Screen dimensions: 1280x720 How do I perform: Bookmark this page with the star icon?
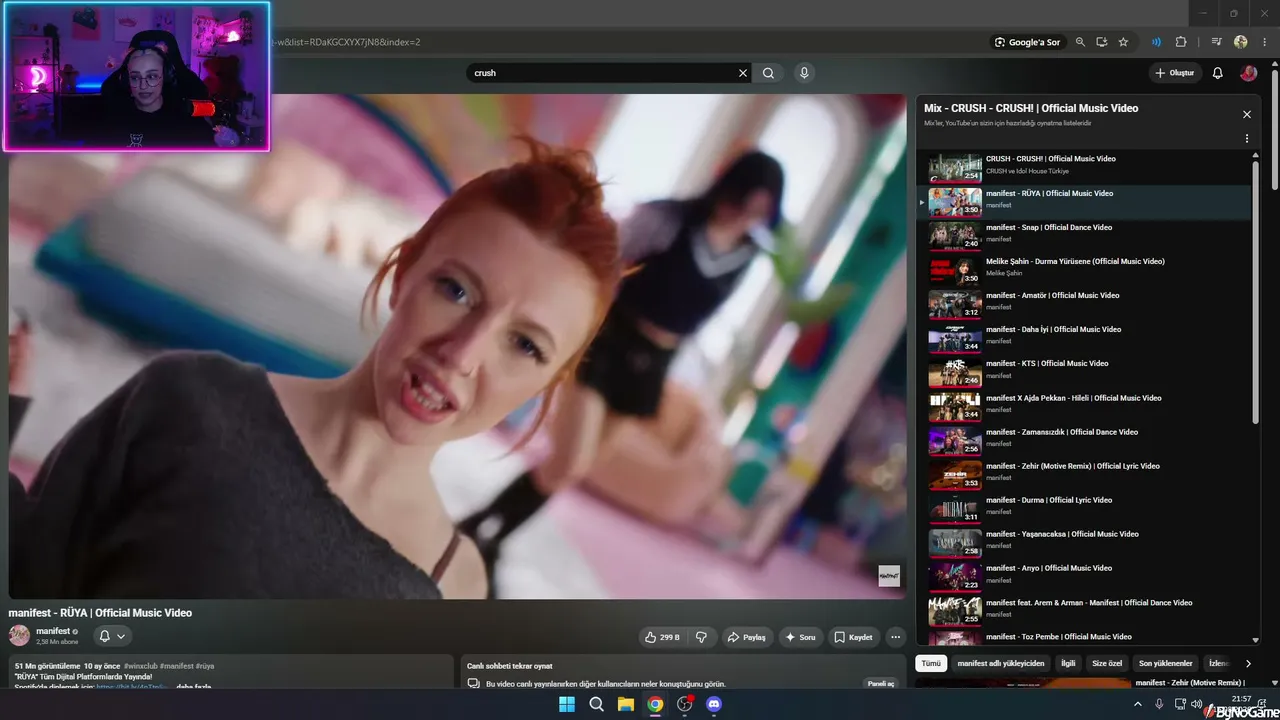click(1123, 42)
